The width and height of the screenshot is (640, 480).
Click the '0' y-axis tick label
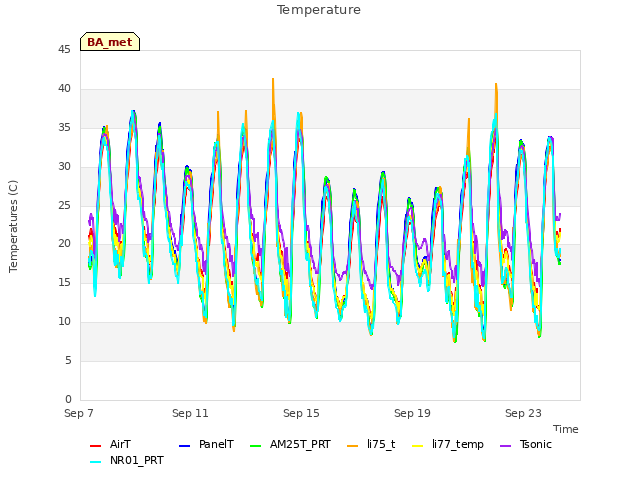point(68,400)
